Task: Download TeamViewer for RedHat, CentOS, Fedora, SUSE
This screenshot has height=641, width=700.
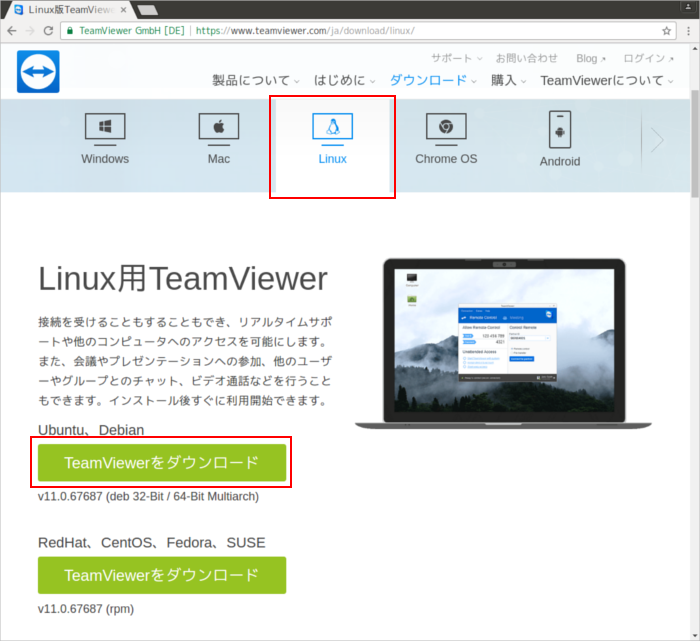Action: [162, 575]
